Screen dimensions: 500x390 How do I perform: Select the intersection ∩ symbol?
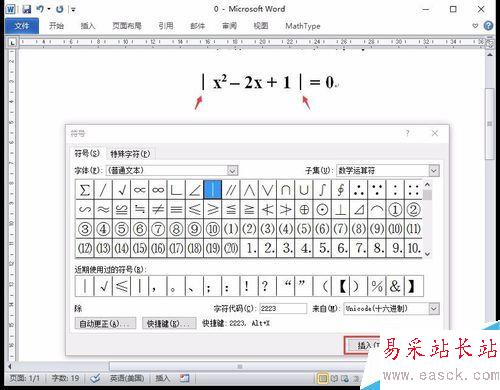pyautogui.click(x=286, y=190)
